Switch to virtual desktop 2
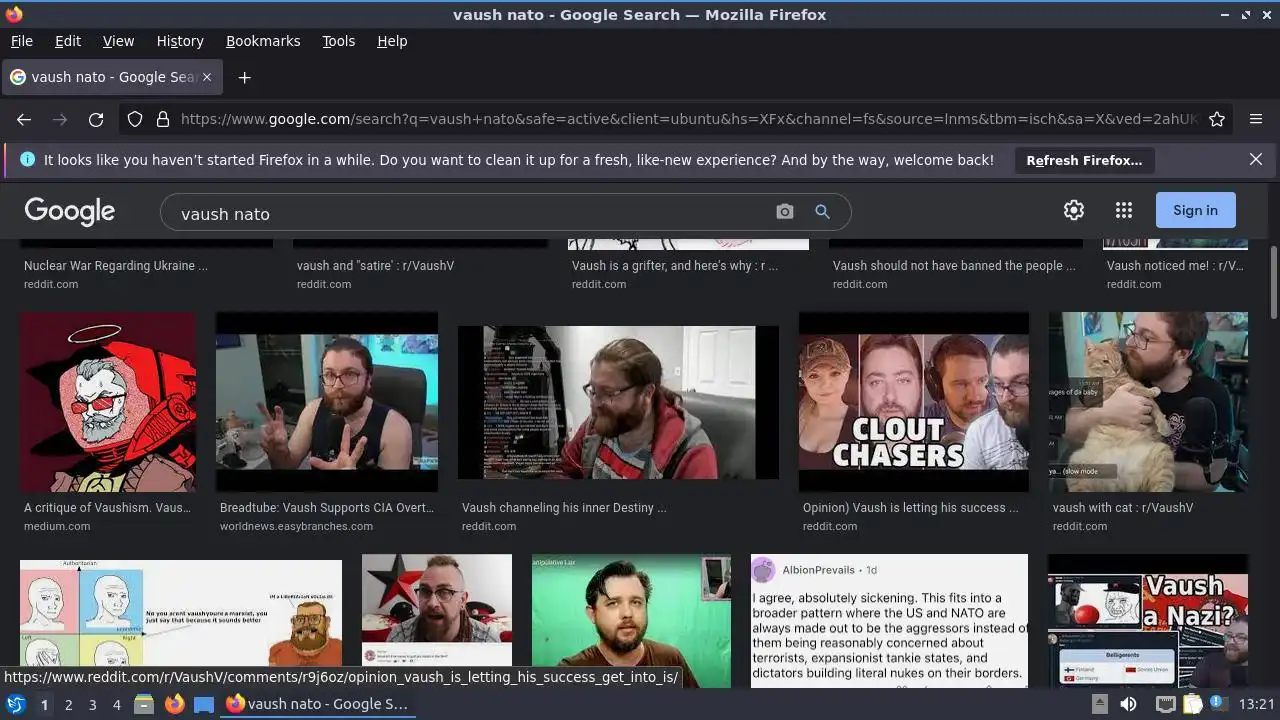 pos(68,704)
